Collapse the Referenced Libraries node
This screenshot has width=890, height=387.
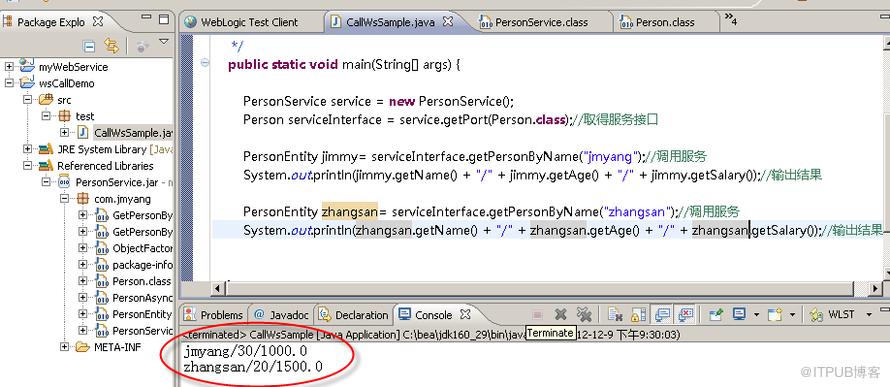click(x=27, y=166)
